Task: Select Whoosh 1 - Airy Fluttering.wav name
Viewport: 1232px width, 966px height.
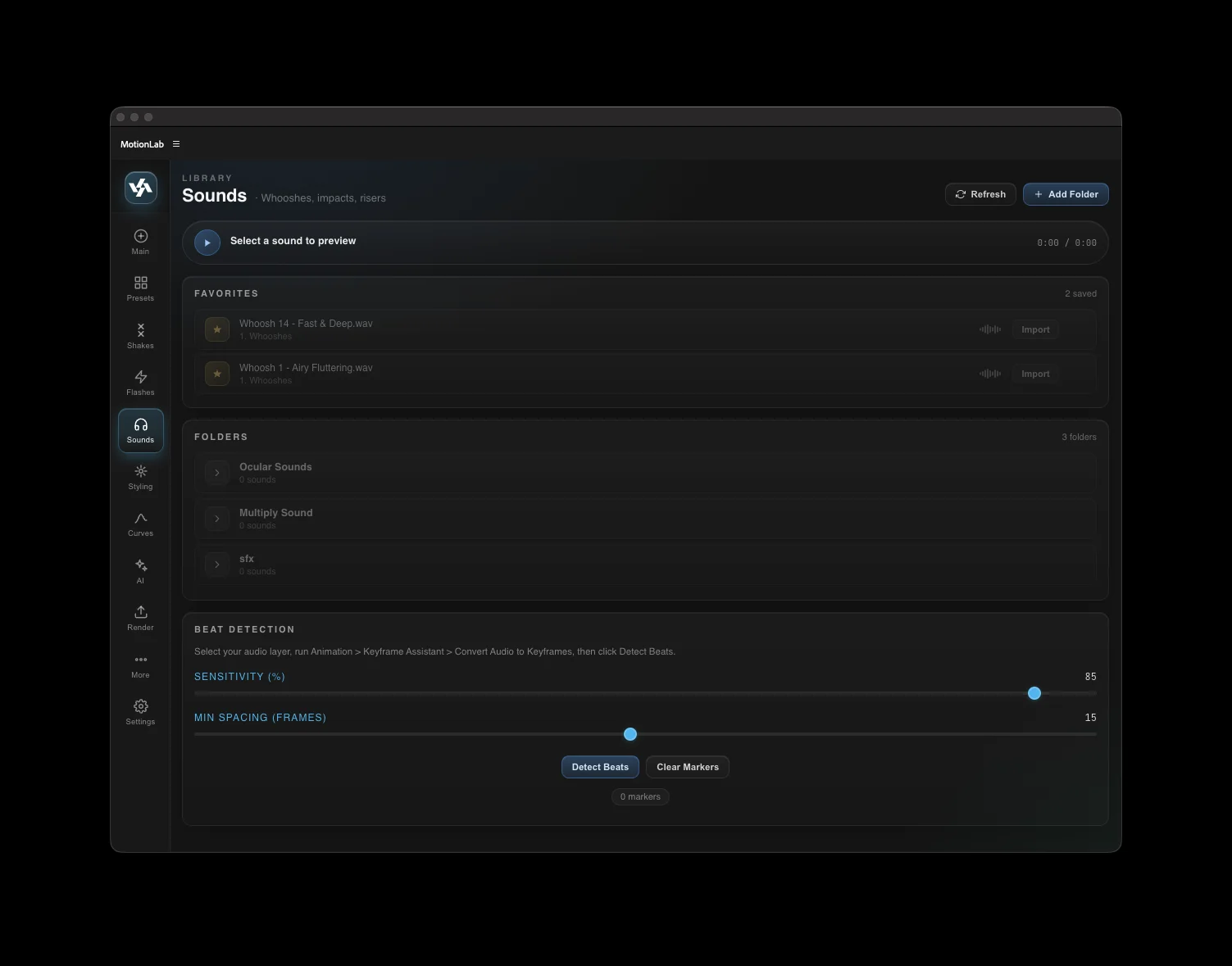Action: pyautogui.click(x=306, y=368)
